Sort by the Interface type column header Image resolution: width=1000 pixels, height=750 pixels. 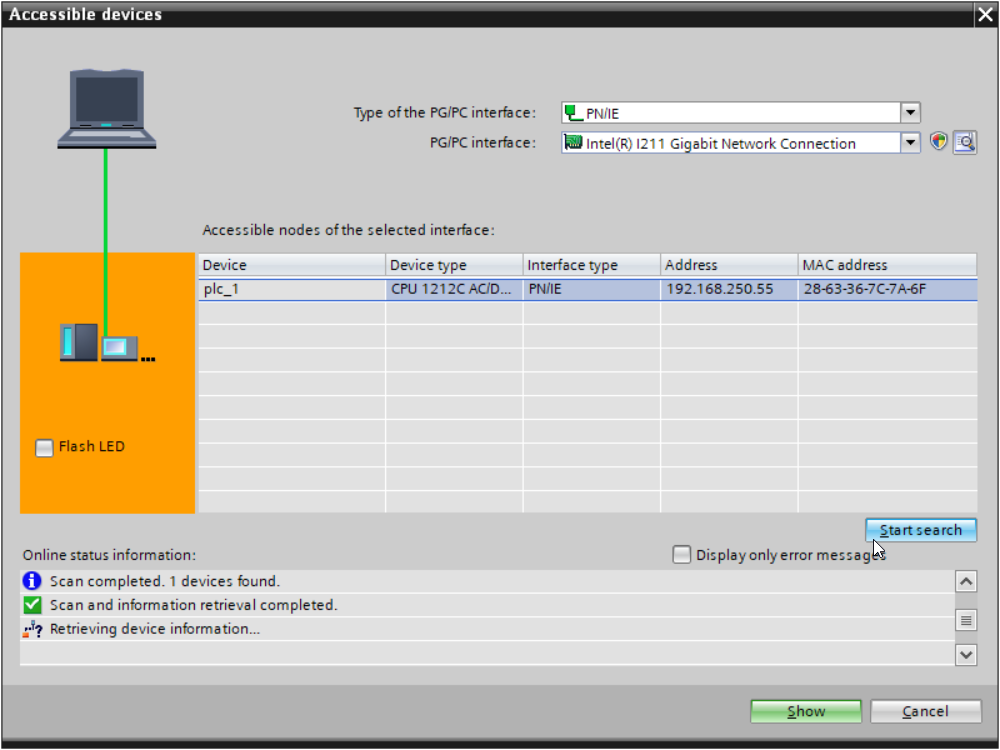tap(592, 265)
